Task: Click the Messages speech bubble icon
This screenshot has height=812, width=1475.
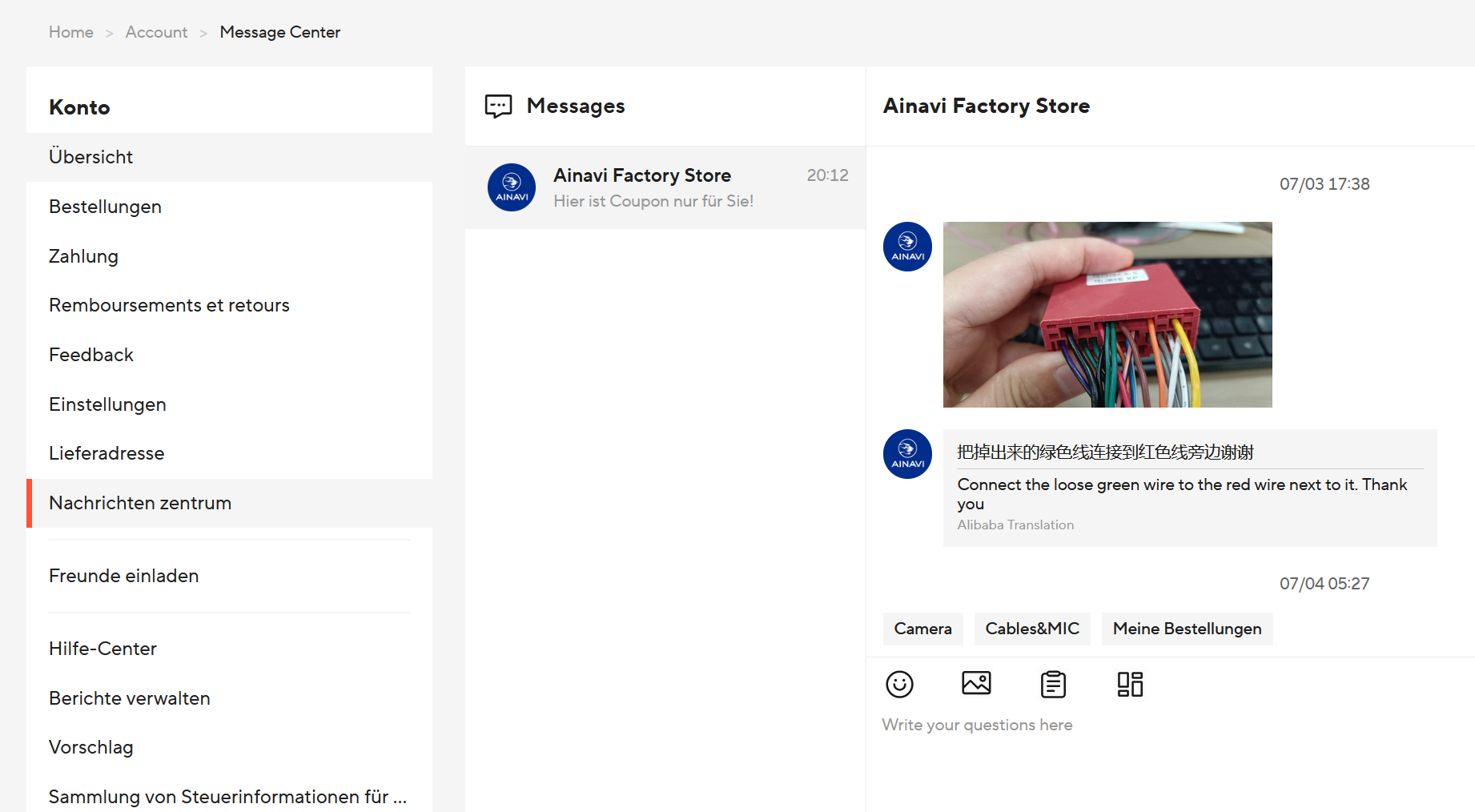Action: click(x=498, y=107)
